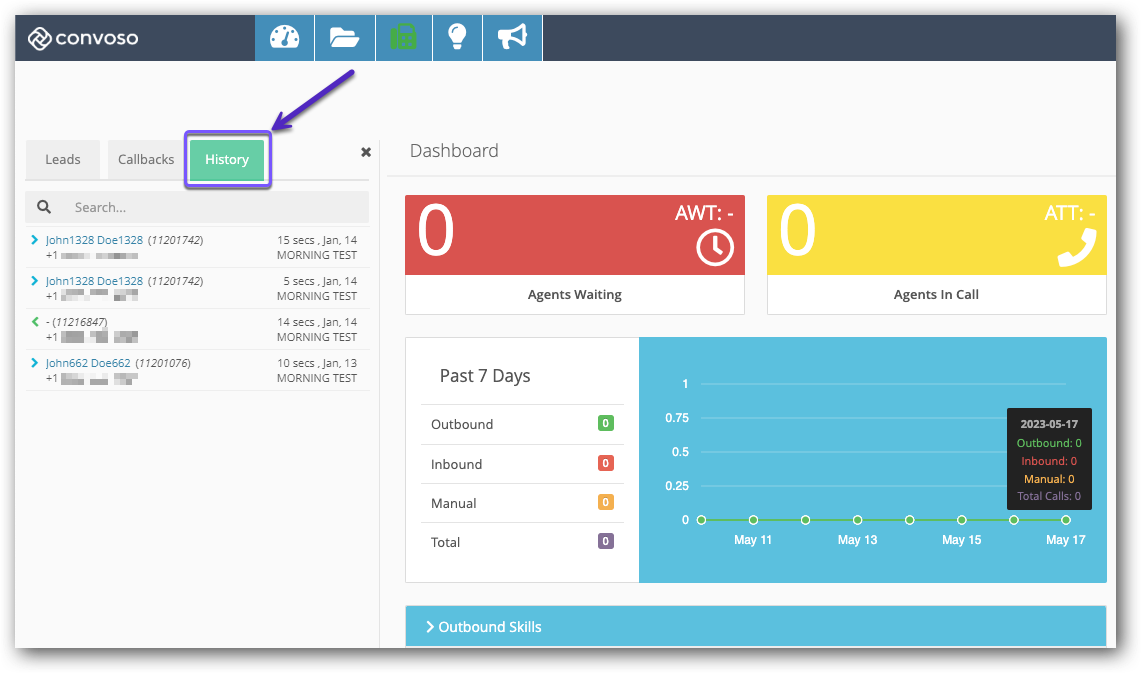The width and height of the screenshot is (1141, 673).
Task: Open the dashboard speedometer icon
Action: point(284,38)
